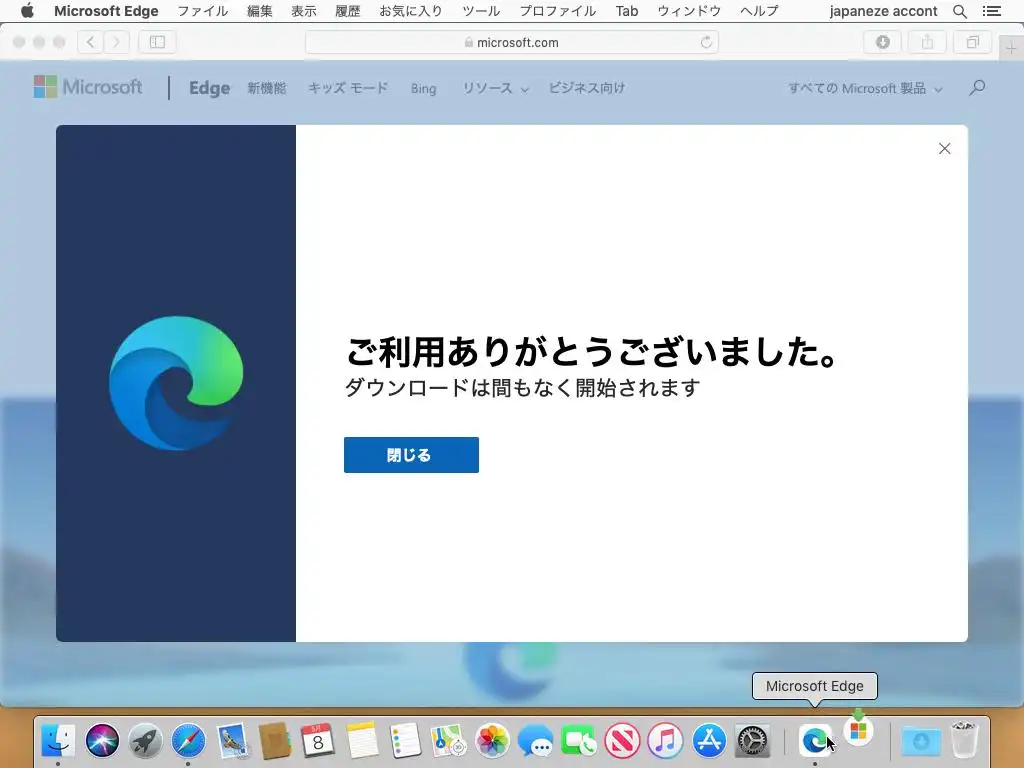The width and height of the screenshot is (1024, 768).
Task: Open the Bing link
Action: 423,88
